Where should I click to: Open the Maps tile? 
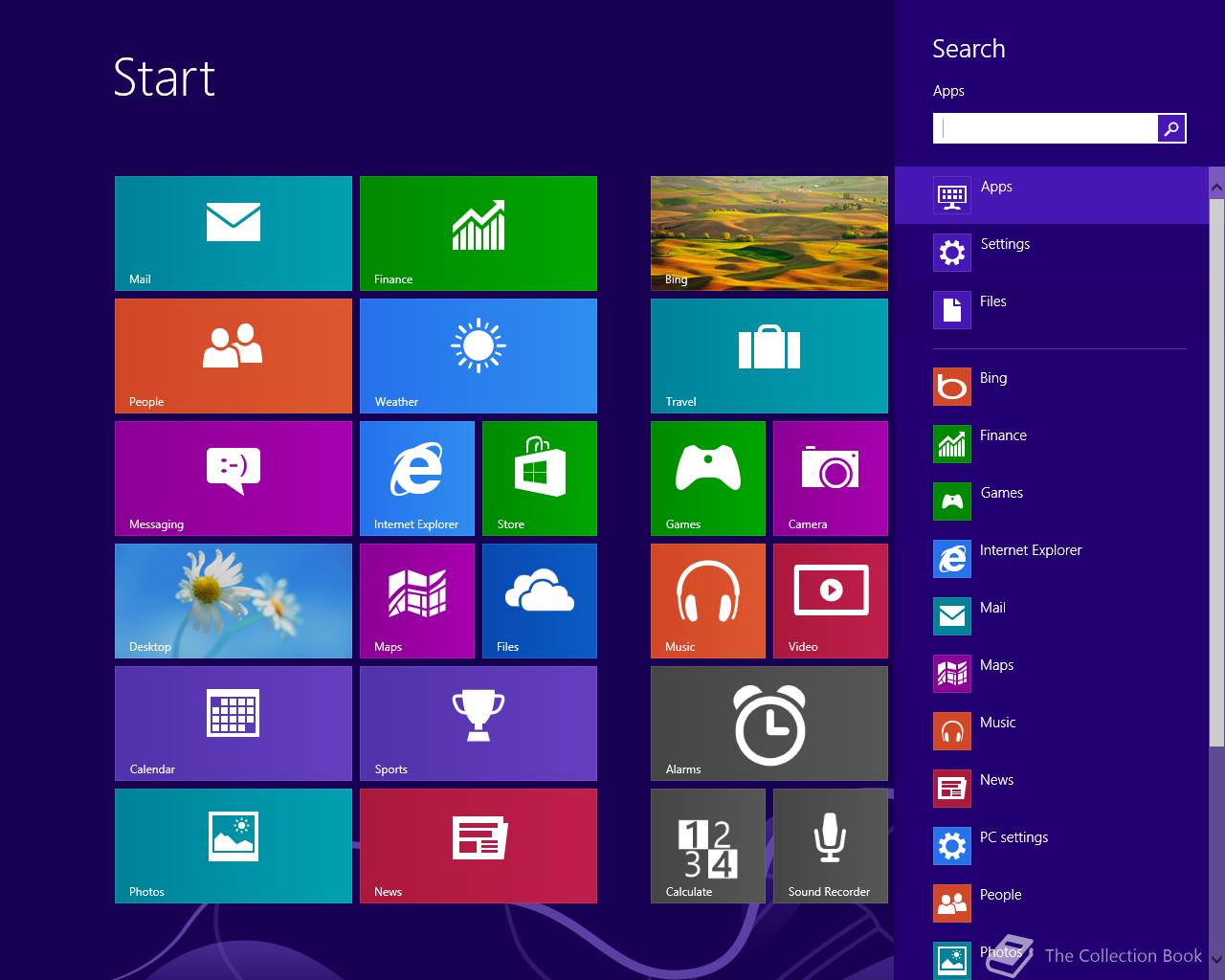[x=417, y=601]
